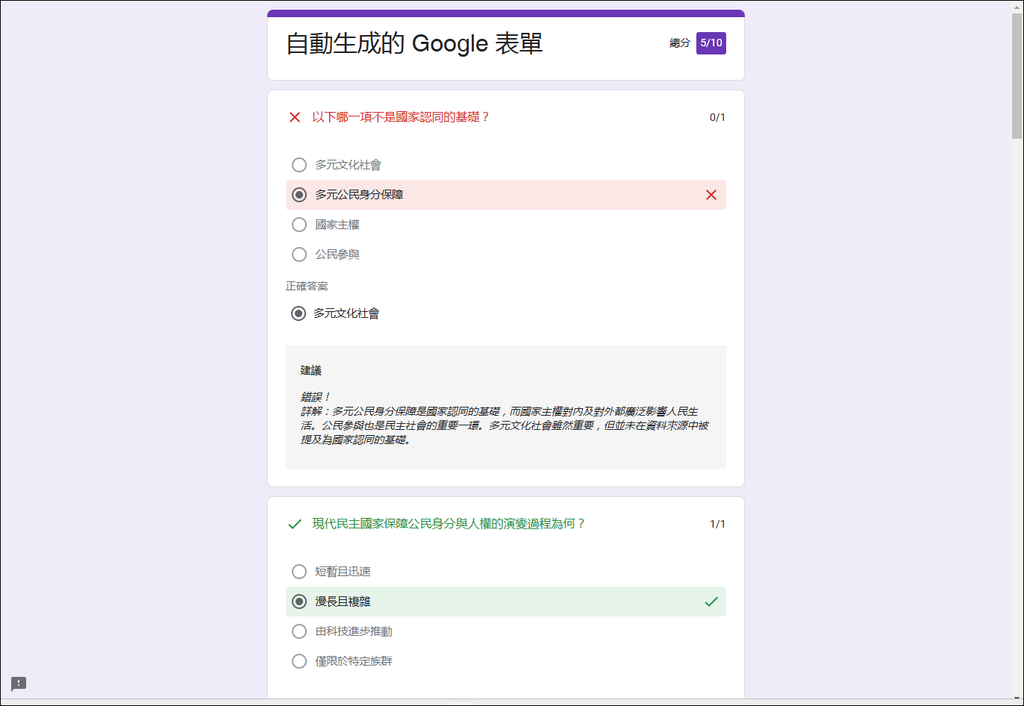Click the 建議 feedback heading
The width and height of the screenshot is (1024, 706).
tap(311, 370)
